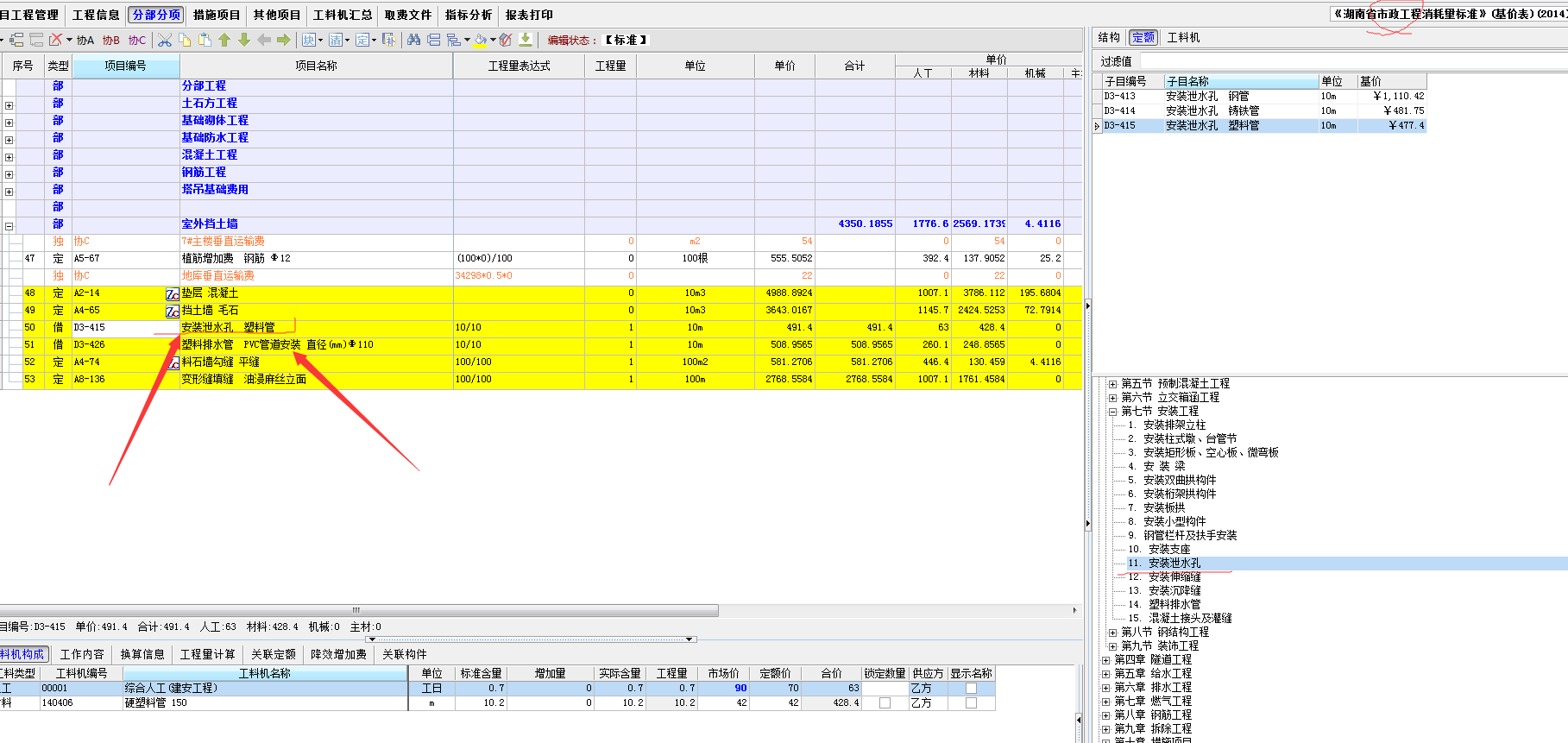Open the fill color dropdown arrow
This screenshot has height=743, width=1568.
[x=493, y=40]
